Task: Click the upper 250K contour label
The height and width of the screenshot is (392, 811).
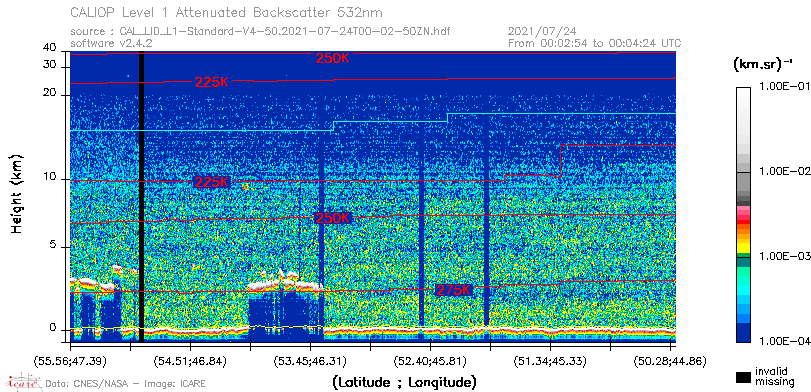Action: [x=333, y=58]
